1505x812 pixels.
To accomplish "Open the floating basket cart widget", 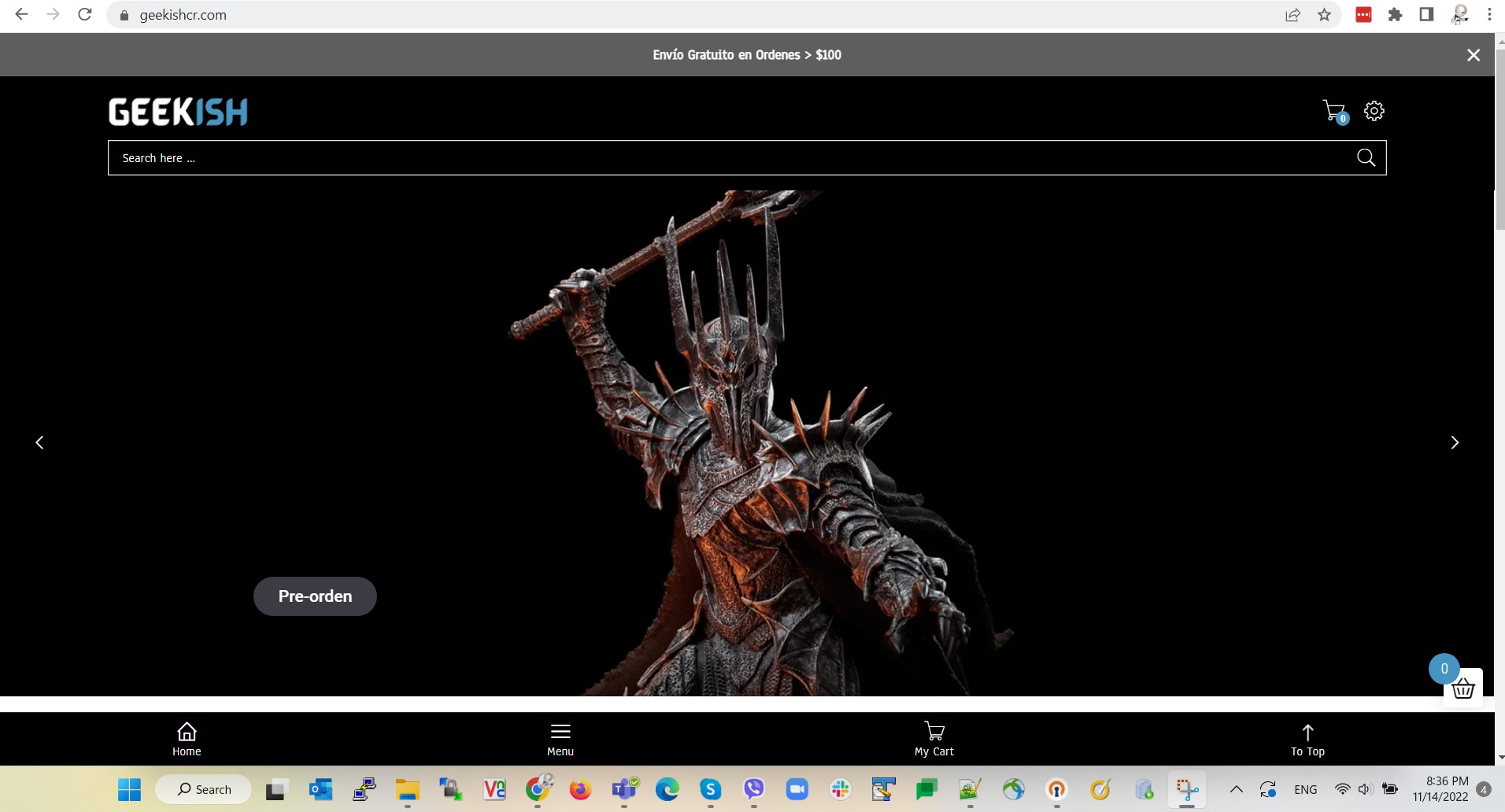I will [1463, 688].
